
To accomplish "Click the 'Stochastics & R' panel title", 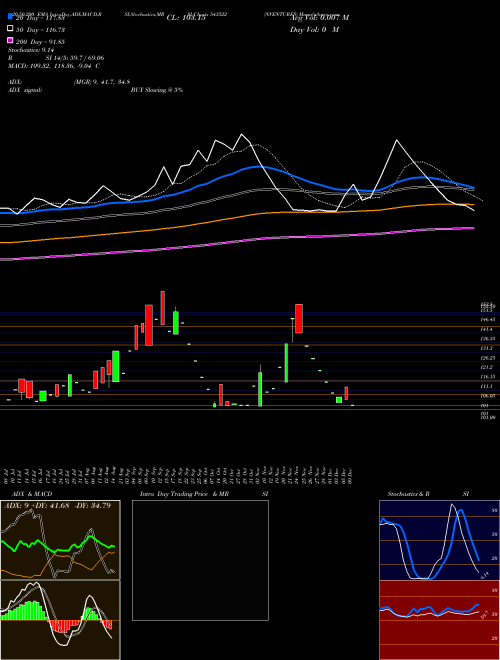I will (409, 494).
